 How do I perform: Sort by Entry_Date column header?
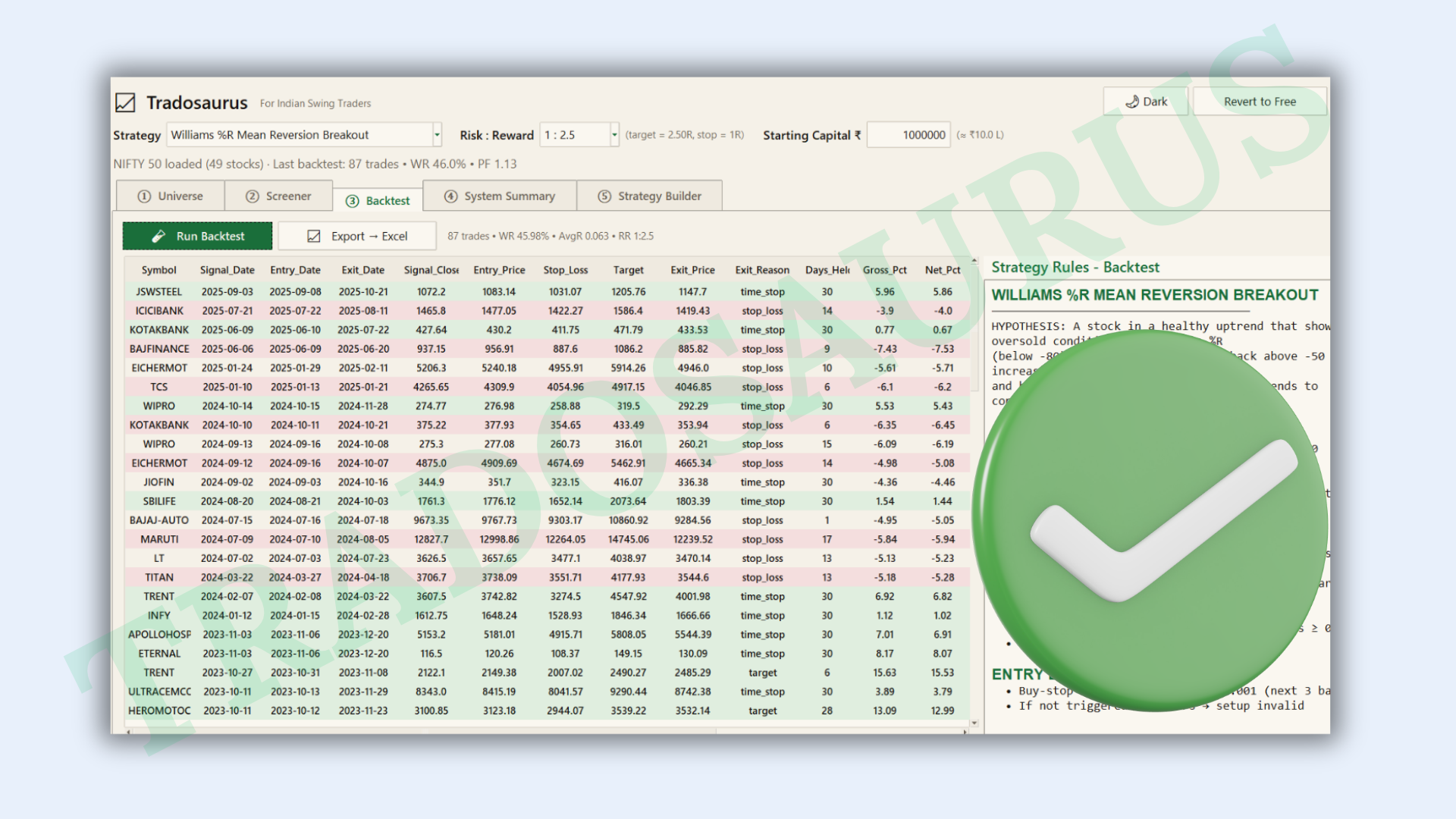click(295, 270)
